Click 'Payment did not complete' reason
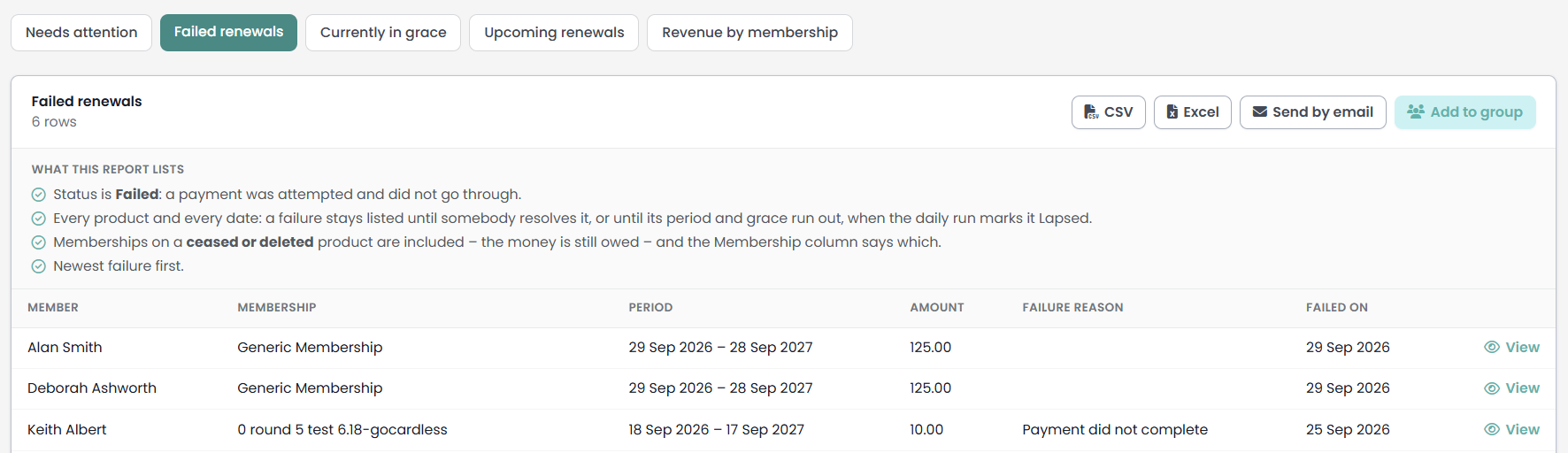The height and width of the screenshot is (453, 1568). click(1115, 430)
